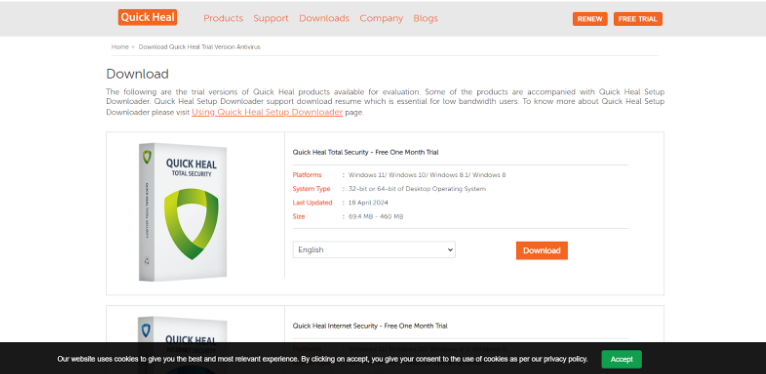This screenshot has height=374, width=766.
Task: Accept the cookies consent
Action: click(x=621, y=359)
